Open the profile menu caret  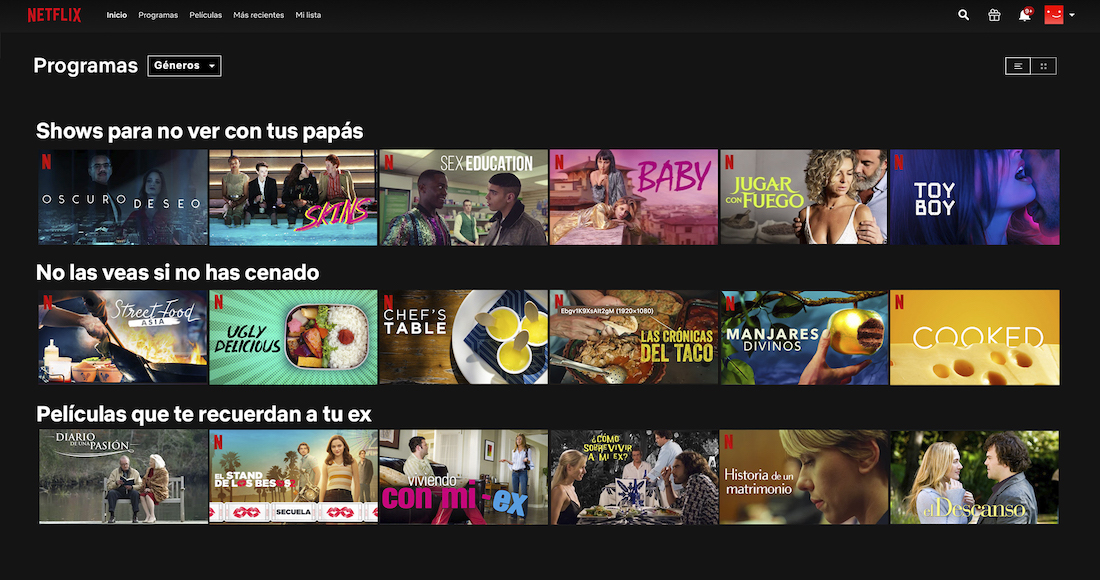[x=1072, y=15]
